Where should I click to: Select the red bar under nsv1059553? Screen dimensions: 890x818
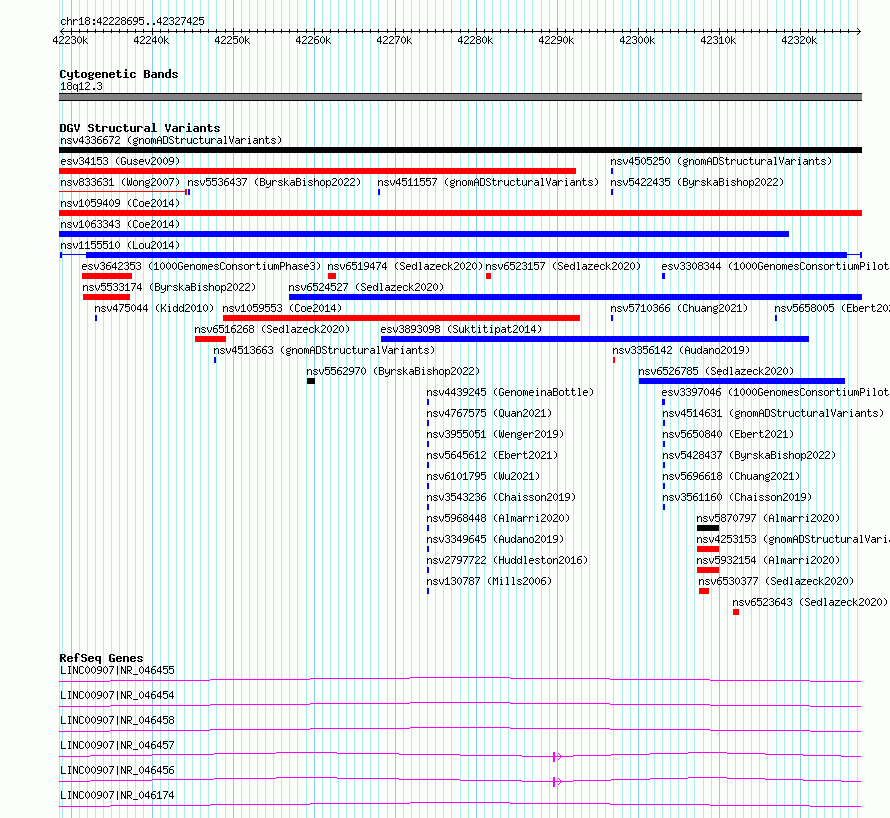click(x=401, y=318)
